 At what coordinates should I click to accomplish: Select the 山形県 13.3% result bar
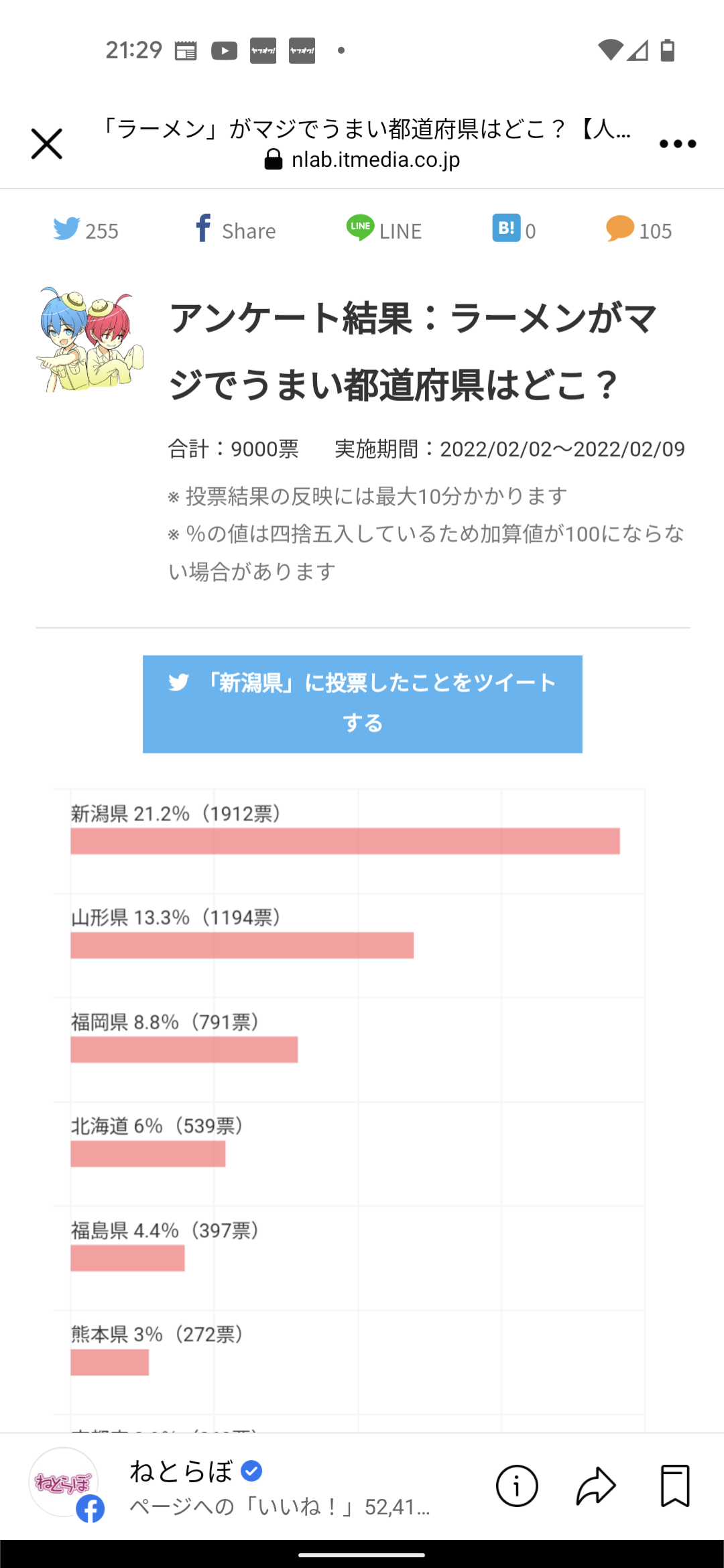pos(242,945)
